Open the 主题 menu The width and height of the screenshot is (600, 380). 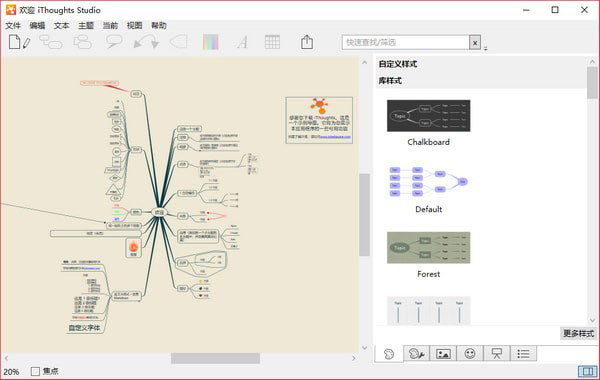point(86,26)
